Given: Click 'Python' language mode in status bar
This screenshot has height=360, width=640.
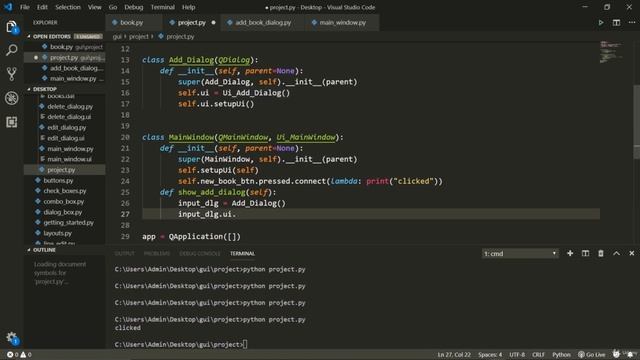Looking at the screenshot, I should (x=561, y=355).
